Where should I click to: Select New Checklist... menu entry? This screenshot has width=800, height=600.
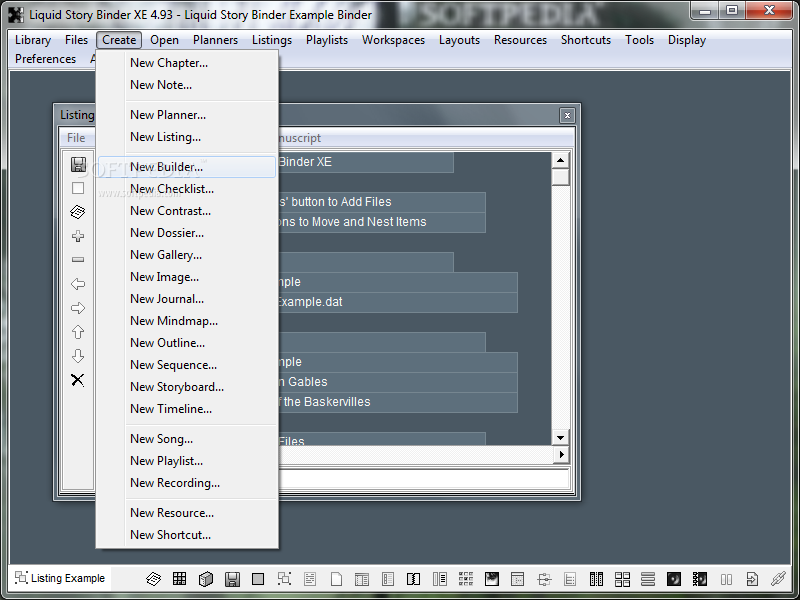(x=172, y=189)
